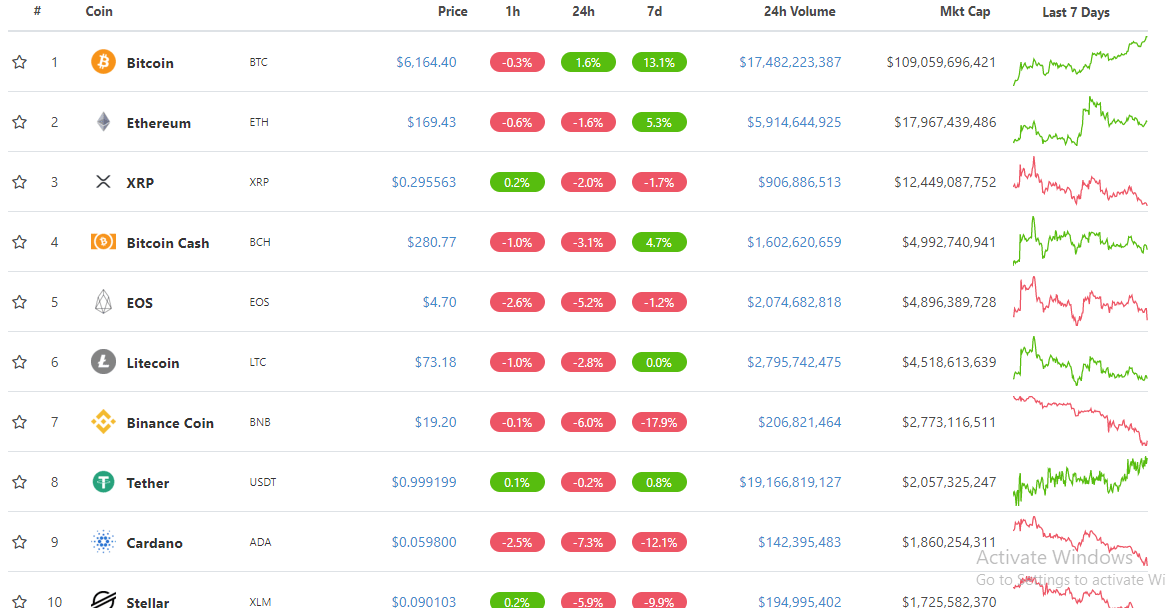Image resolution: width=1166 pixels, height=608 pixels.
Task: Click the Binance Coin logo icon
Action: tap(103, 421)
